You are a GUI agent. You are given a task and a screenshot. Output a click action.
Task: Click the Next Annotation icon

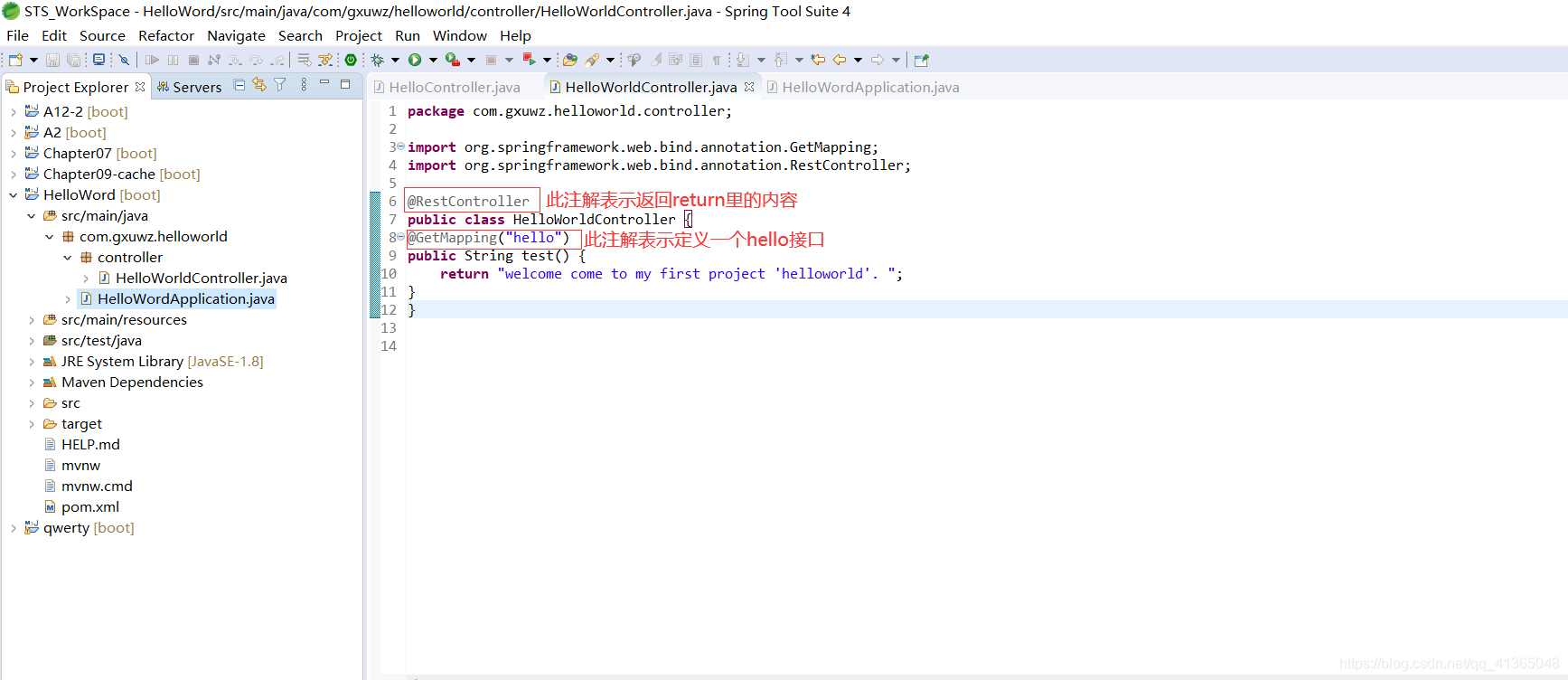click(x=743, y=60)
